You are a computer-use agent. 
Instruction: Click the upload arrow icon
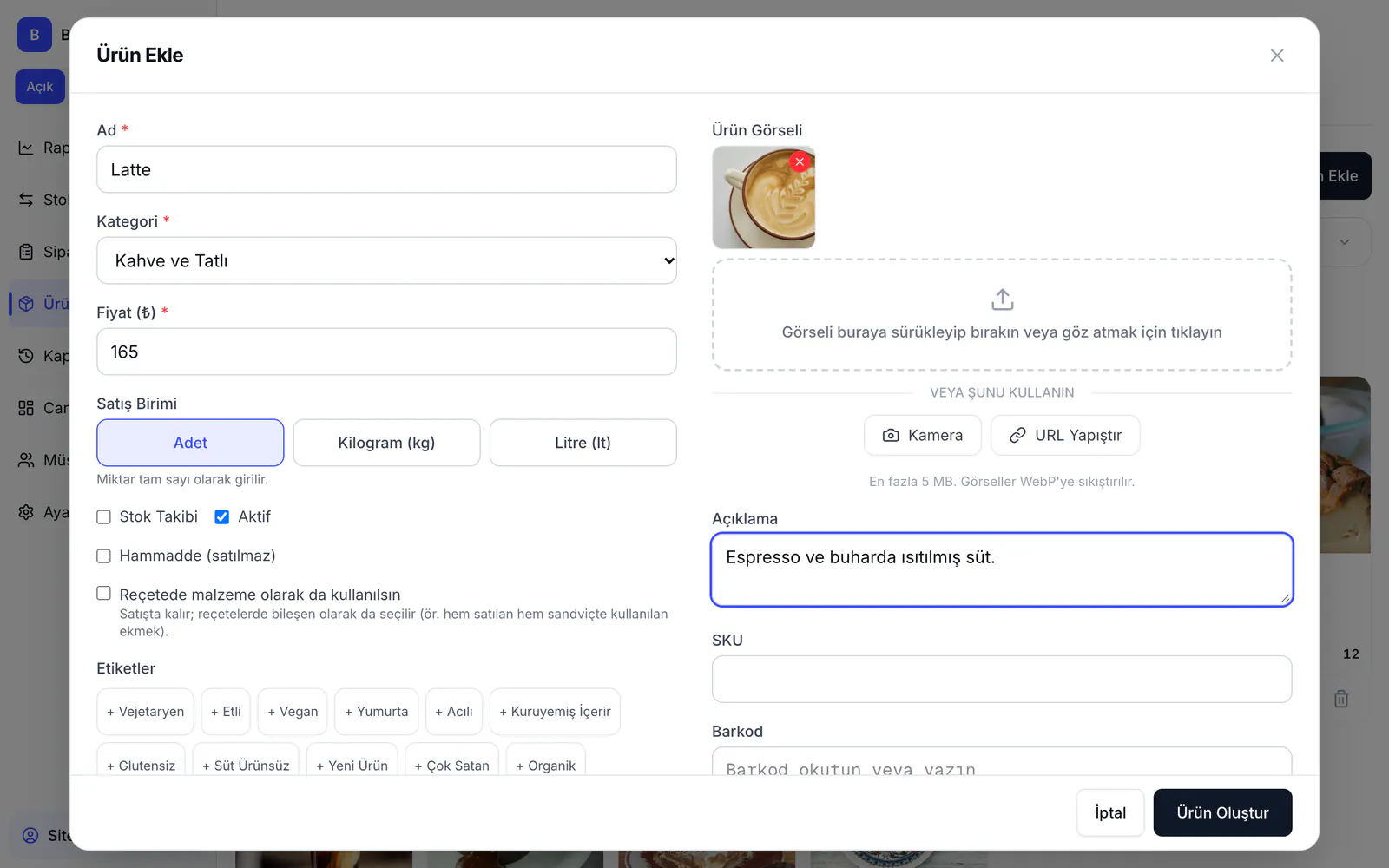[1002, 299]
